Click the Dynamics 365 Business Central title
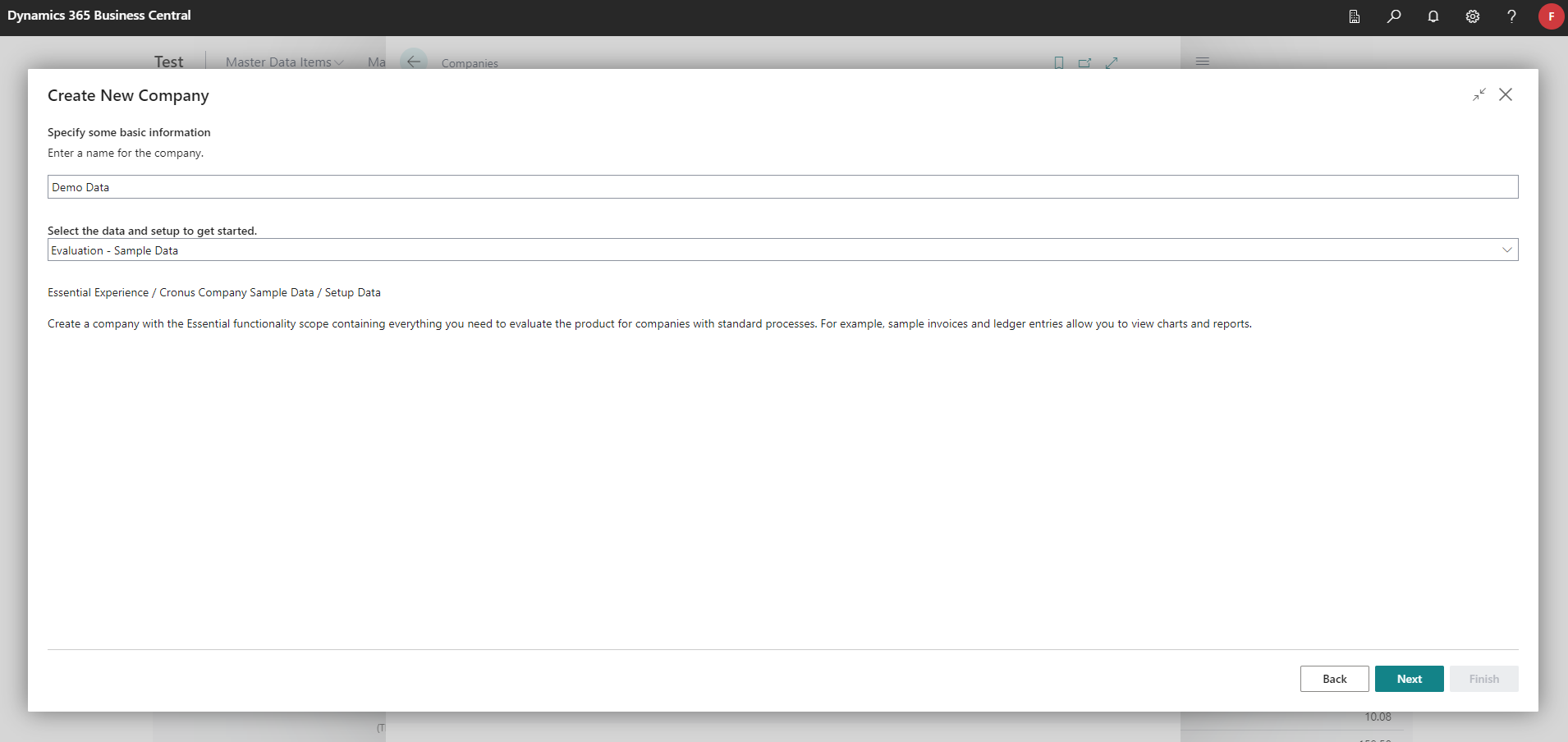 click(x=99, y=16)
